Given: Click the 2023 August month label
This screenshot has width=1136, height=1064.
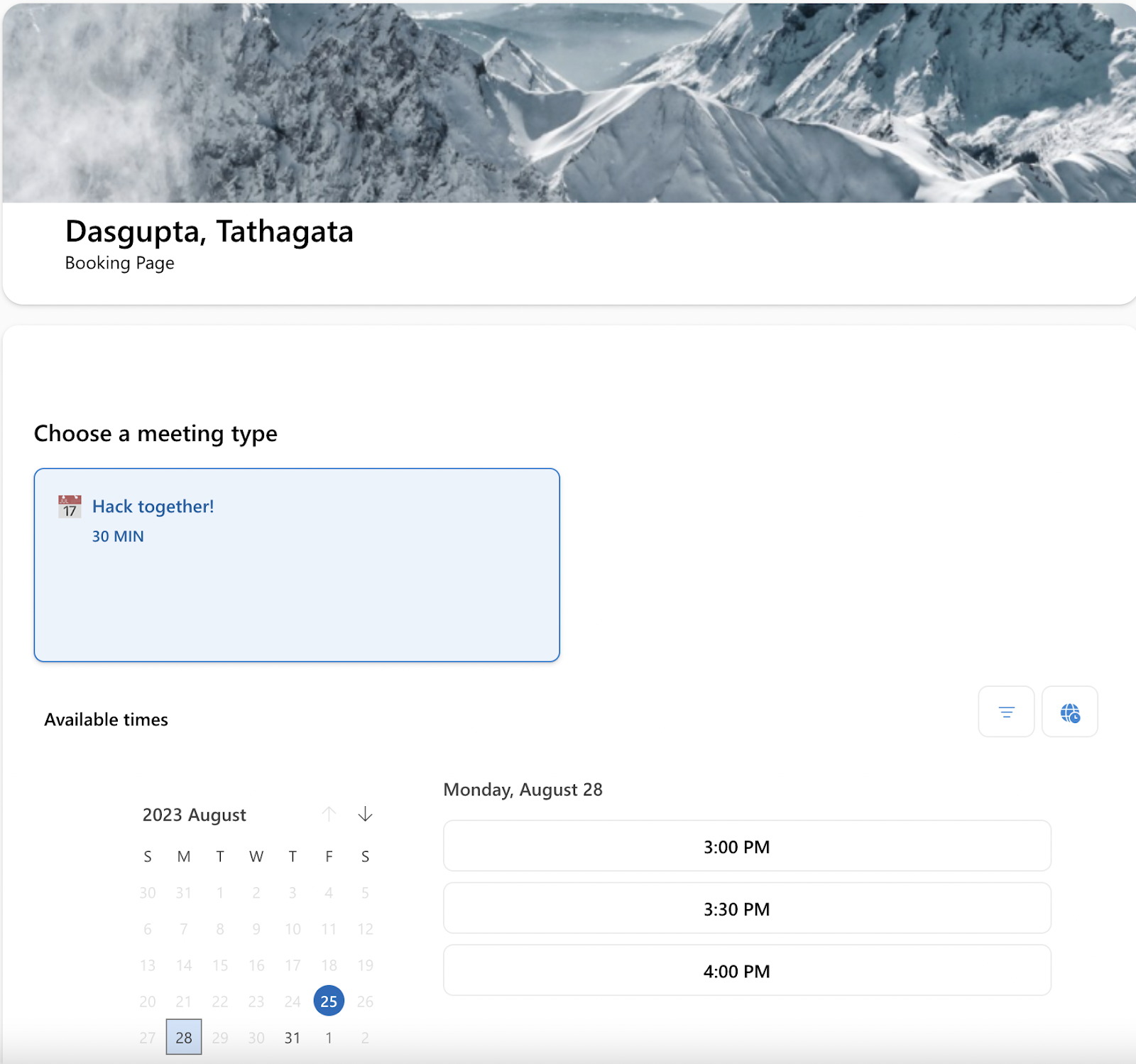Looking at the screenshot, I should [195, 815].
